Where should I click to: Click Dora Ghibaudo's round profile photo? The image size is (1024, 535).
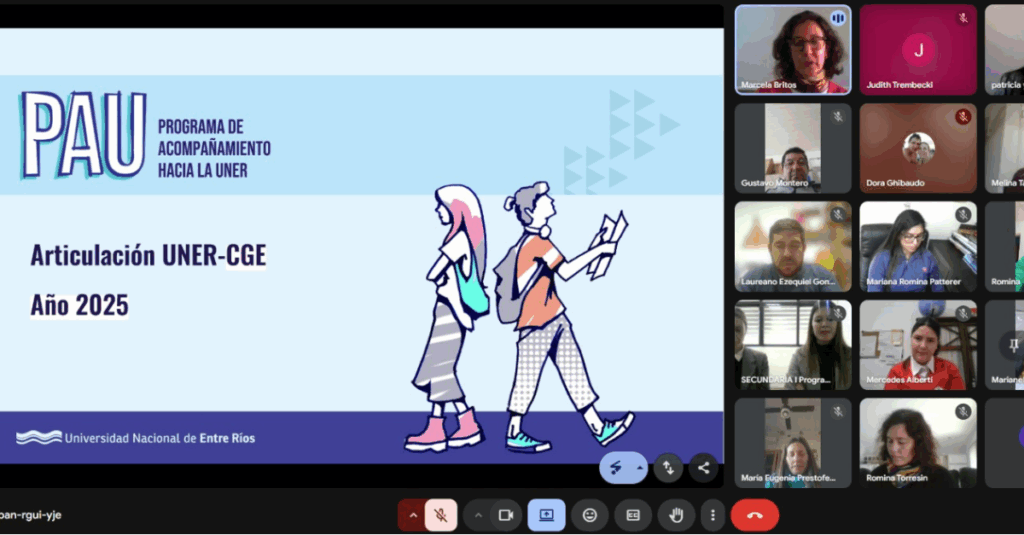click(x=918, y=148)
